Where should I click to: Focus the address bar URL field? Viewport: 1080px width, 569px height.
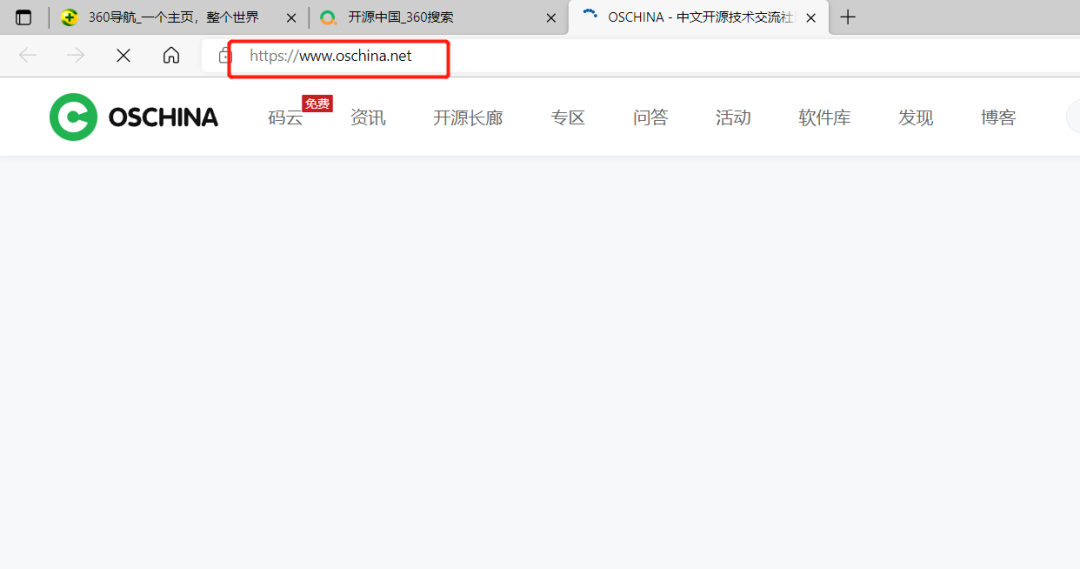(641, 56)
